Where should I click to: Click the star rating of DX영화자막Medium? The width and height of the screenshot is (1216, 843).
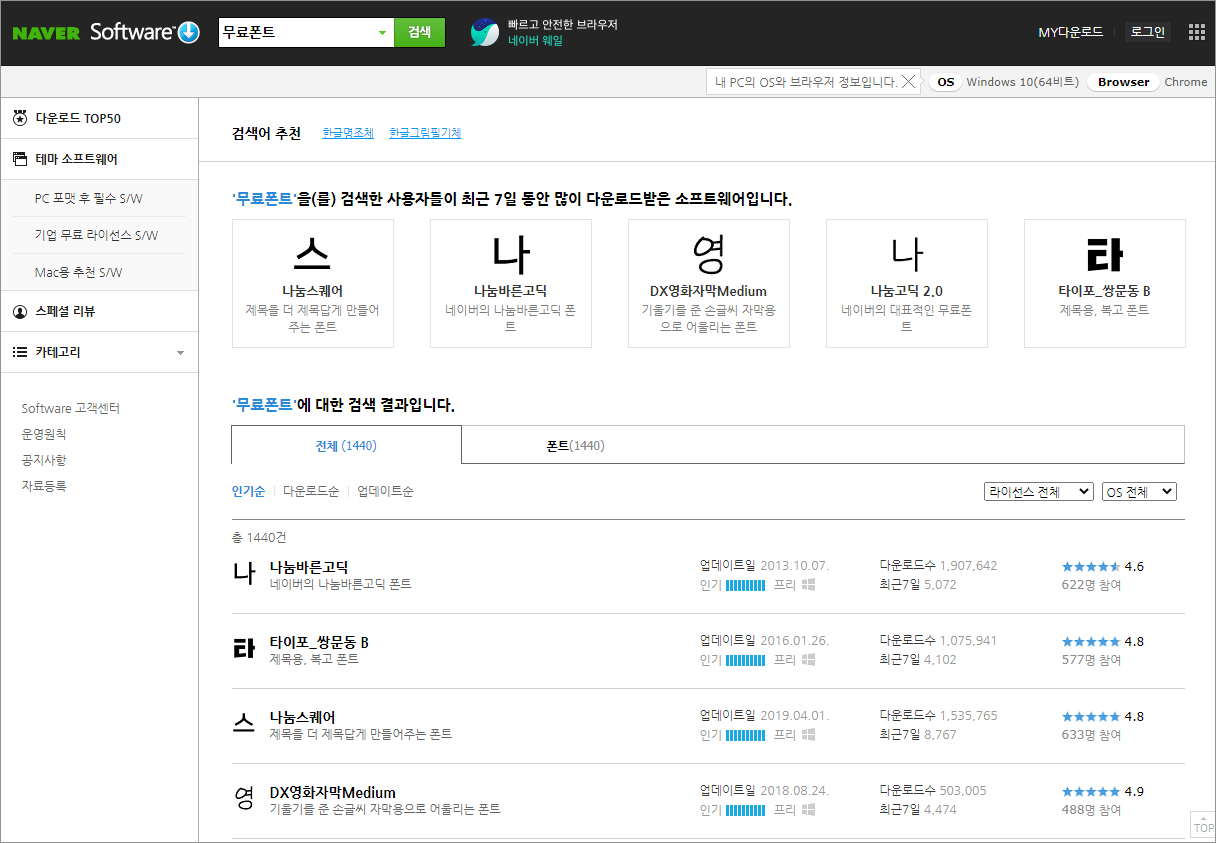(1091, 791)
